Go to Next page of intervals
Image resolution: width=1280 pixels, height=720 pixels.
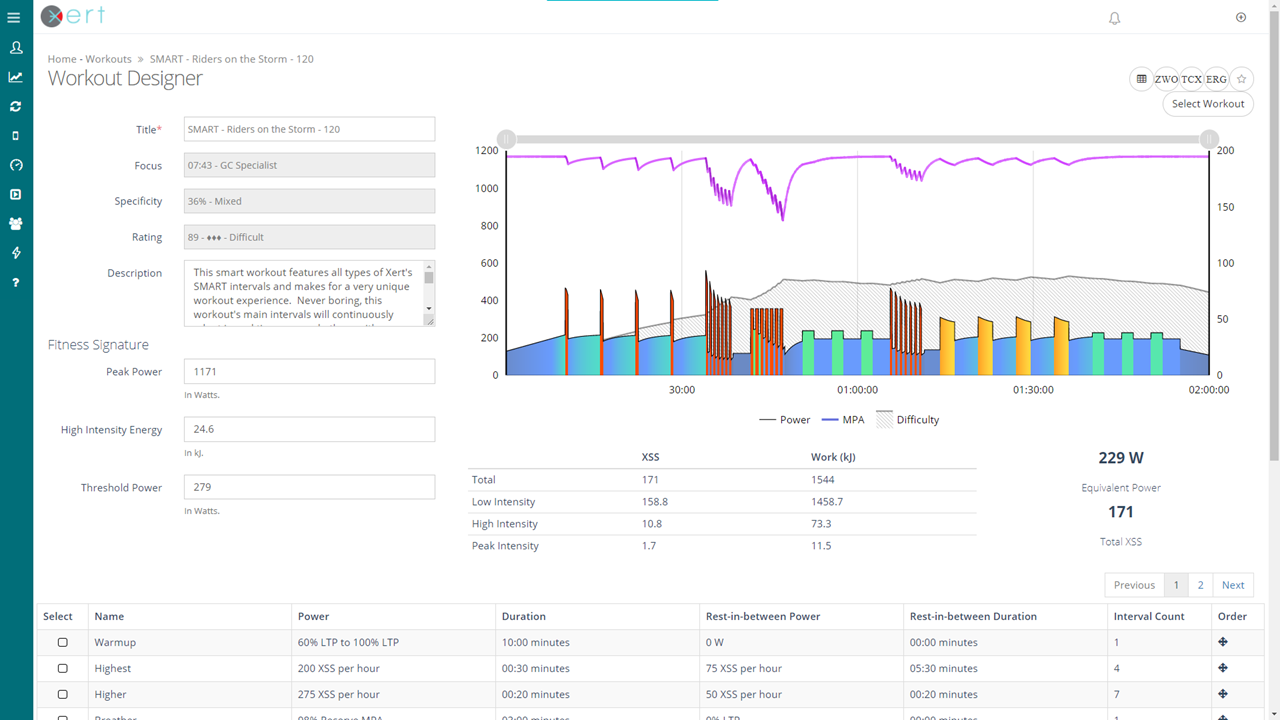[1233, 585]
